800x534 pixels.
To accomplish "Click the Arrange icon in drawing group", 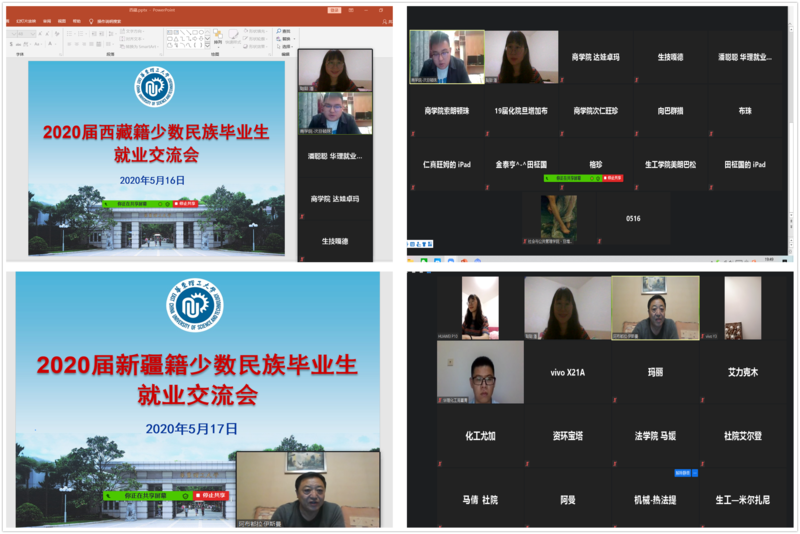I will pos(218,40).
